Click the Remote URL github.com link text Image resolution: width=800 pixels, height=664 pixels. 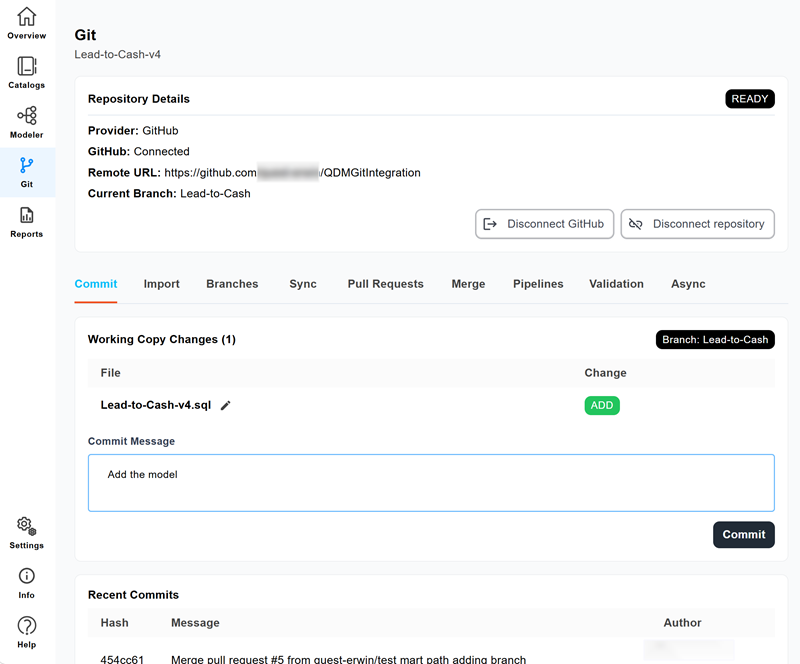(x=292, y=173)
